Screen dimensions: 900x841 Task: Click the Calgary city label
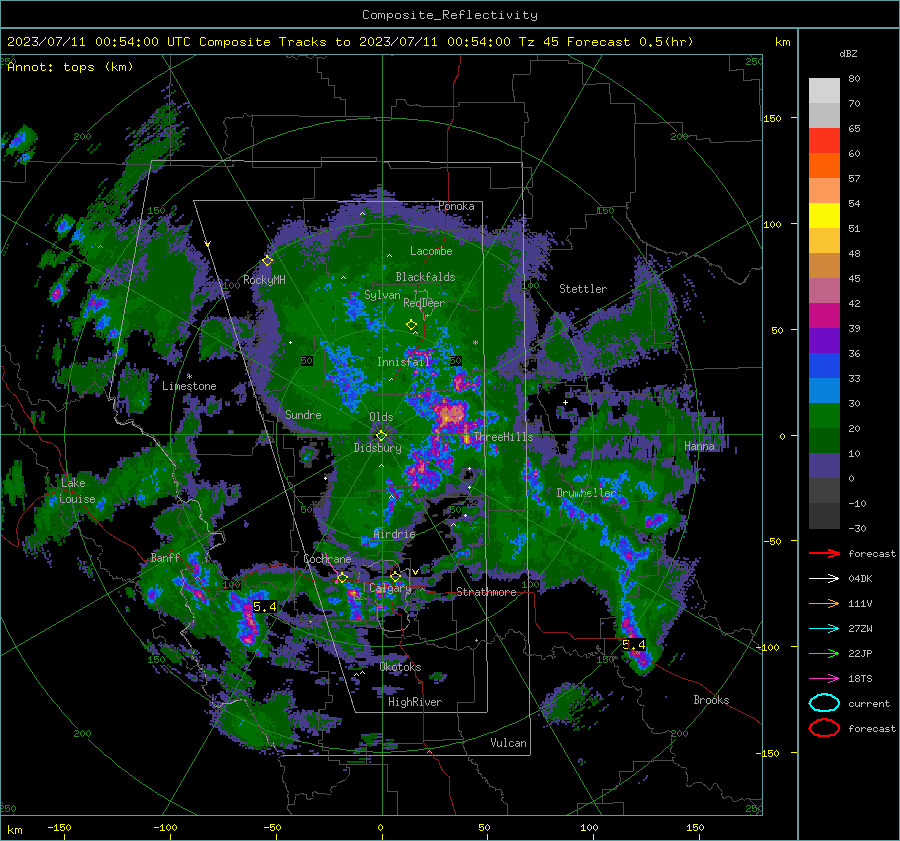point(390,588)
